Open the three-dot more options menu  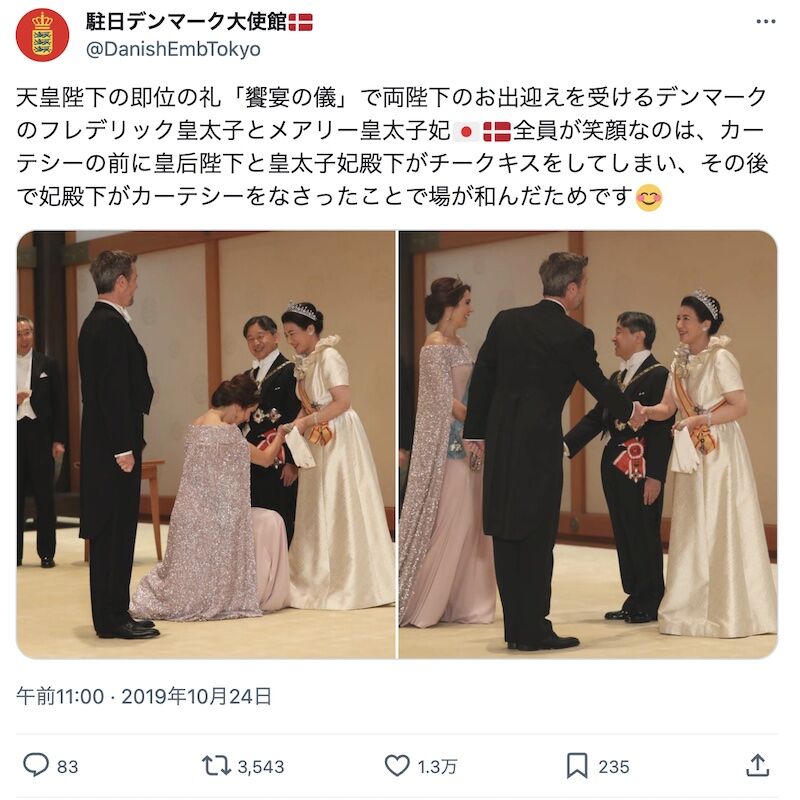point(765,22)
